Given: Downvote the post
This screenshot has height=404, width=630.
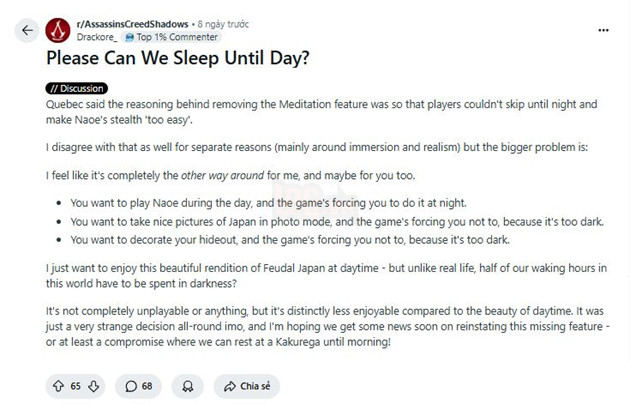Looking at the screenshot, I should pyautogui.click(x=94, y=386).
